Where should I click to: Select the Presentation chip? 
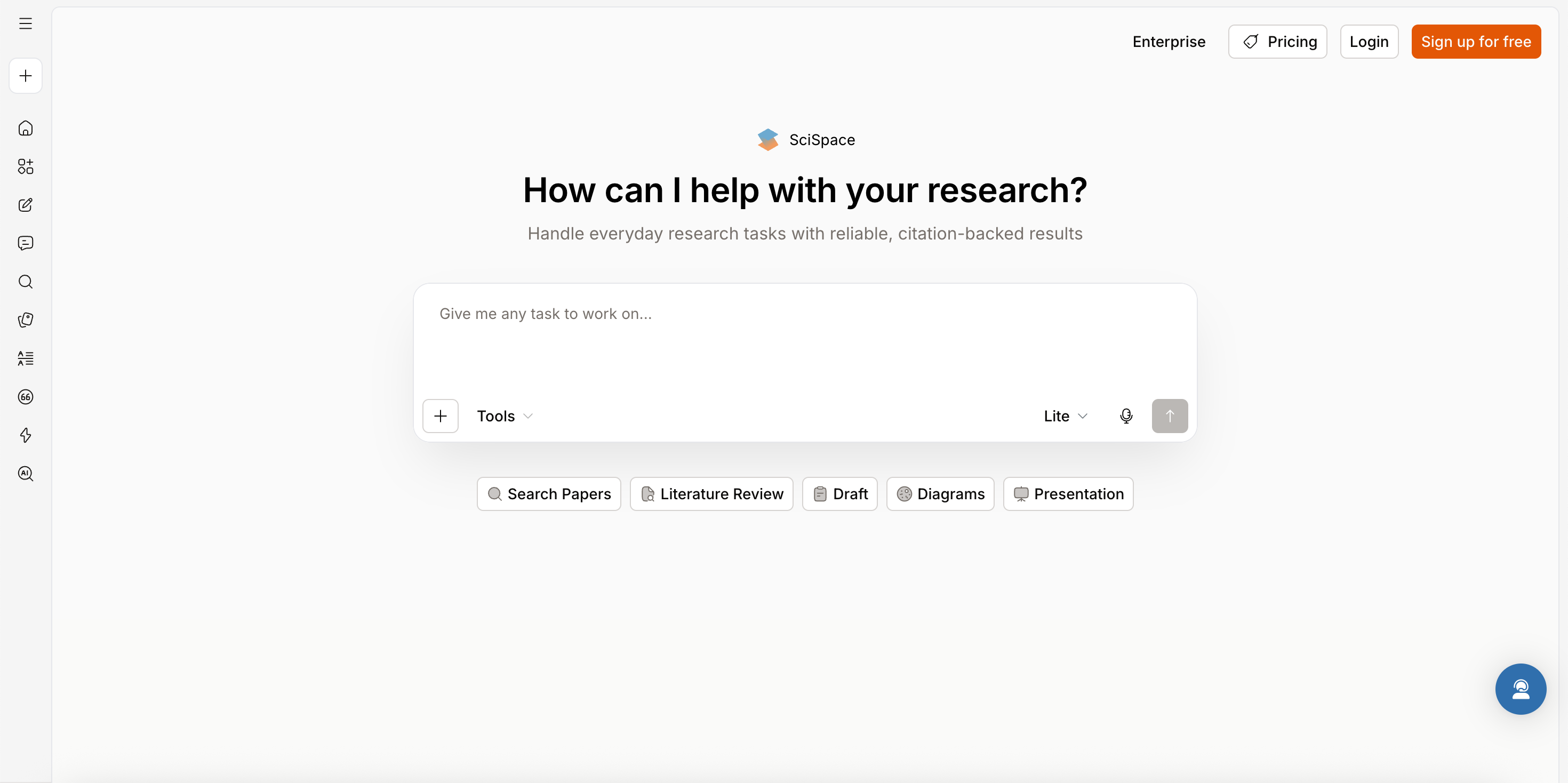pos(1068,494)
